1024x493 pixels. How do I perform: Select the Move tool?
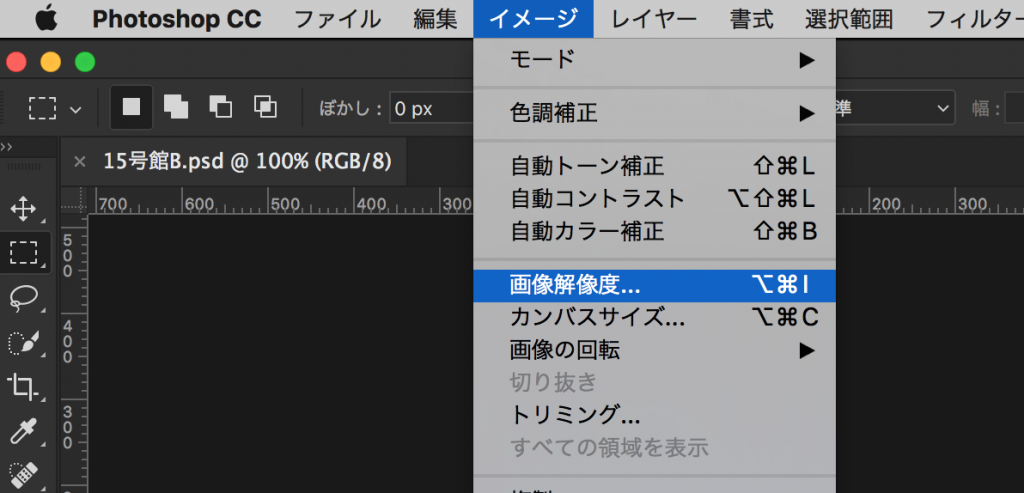(x=24, y=210)
